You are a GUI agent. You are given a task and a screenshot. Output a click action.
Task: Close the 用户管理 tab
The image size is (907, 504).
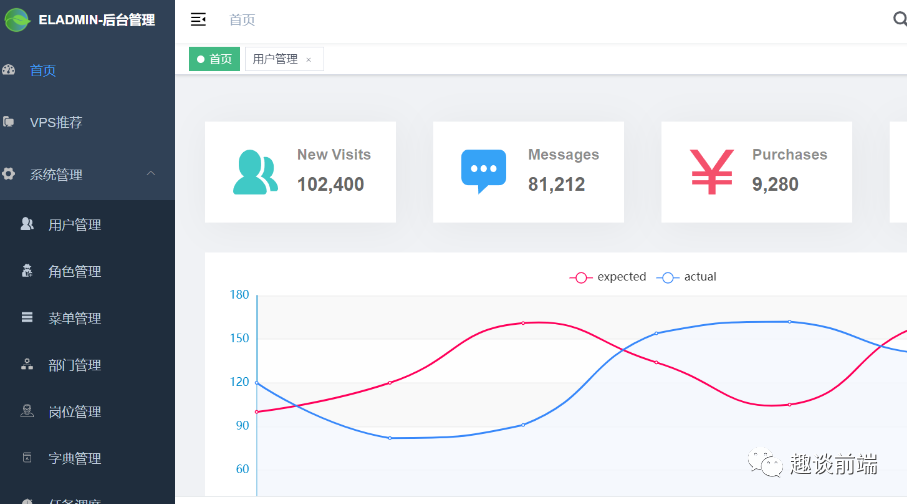click(308, 60)
